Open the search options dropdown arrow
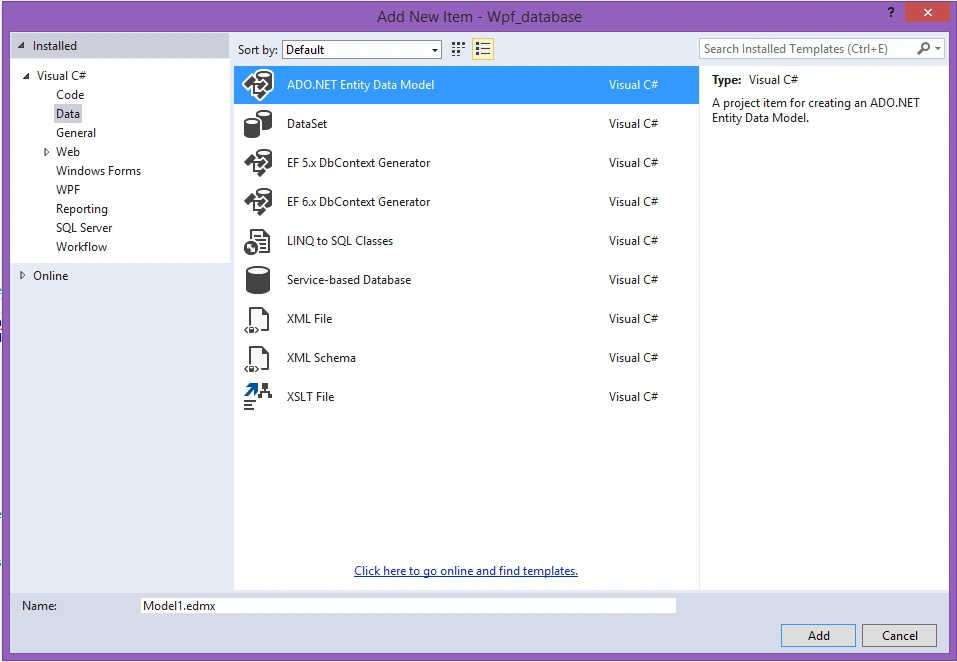This screenshot has height=662, width=957. [x=938, y=48]
